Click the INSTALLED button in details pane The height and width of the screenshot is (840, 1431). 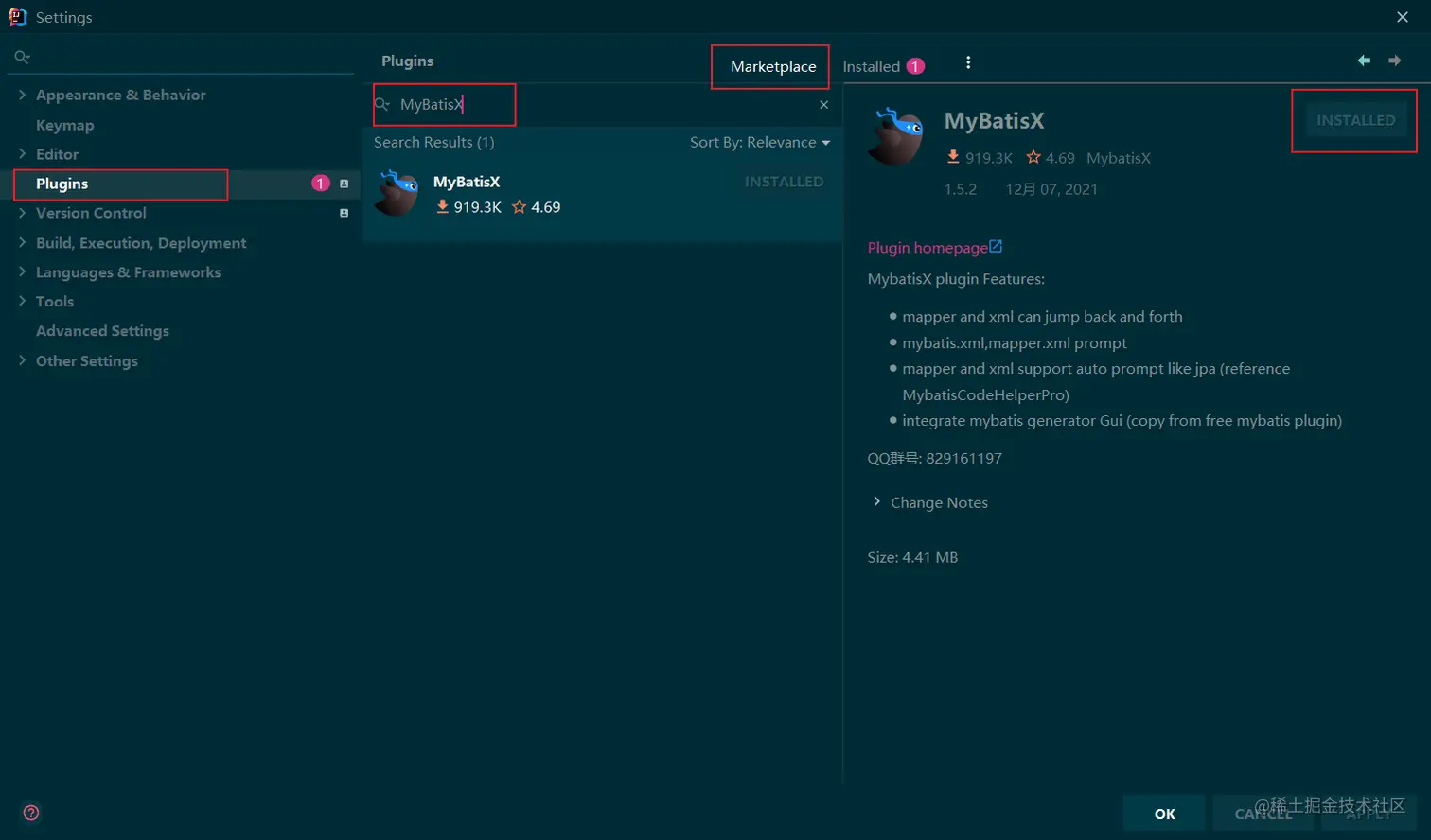pos(1355,120)
